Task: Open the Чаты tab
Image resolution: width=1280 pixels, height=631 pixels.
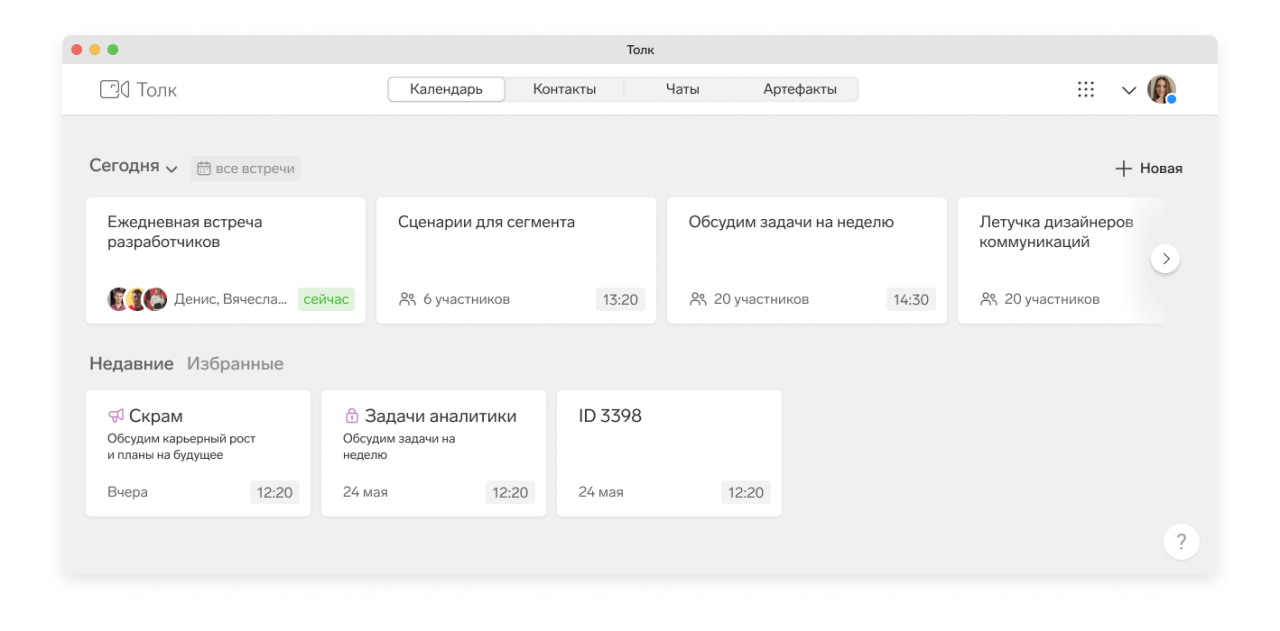Action: pos(682,90)
